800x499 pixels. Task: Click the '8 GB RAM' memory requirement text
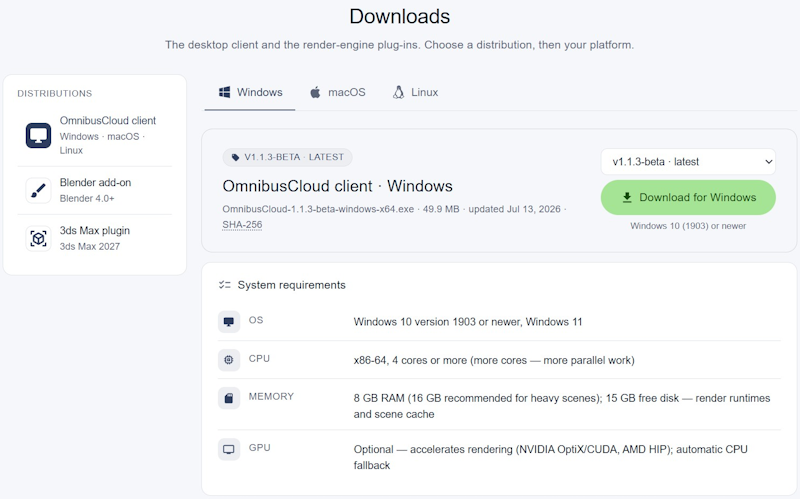pyautogui.click(x=562, y=406)
